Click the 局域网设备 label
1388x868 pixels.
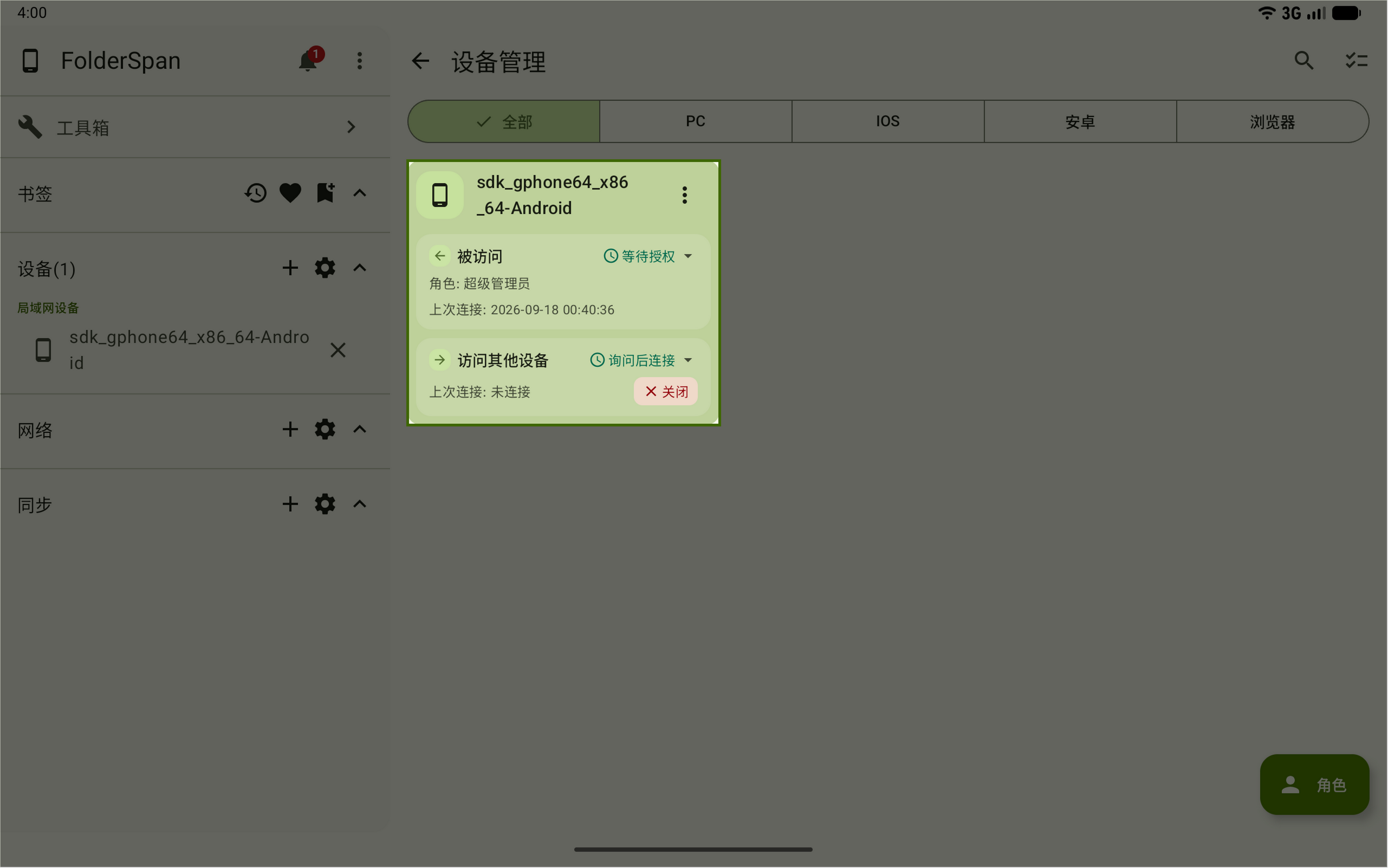click(48, 308)
